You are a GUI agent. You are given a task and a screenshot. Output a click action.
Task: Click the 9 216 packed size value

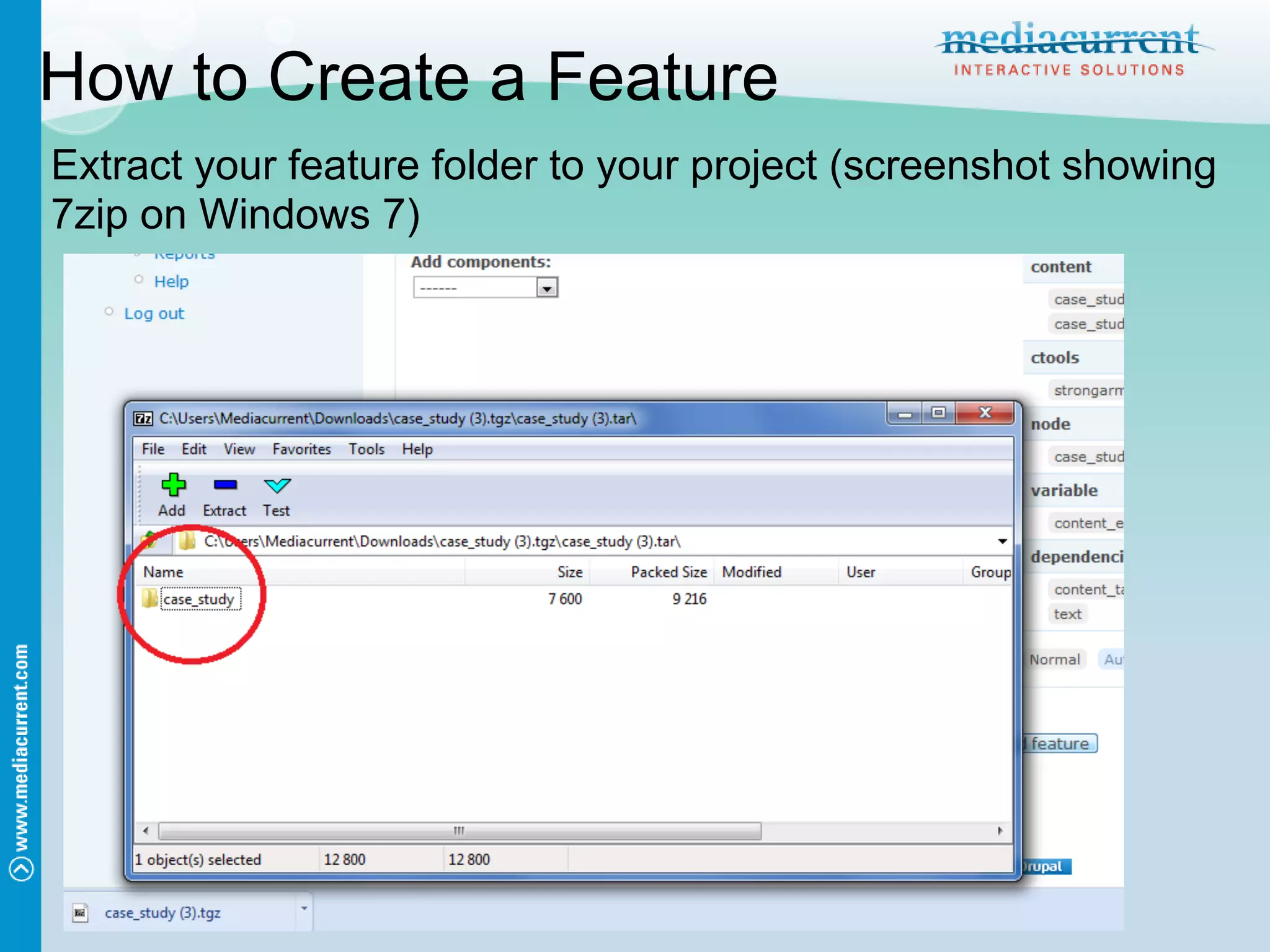pos(690,599)
